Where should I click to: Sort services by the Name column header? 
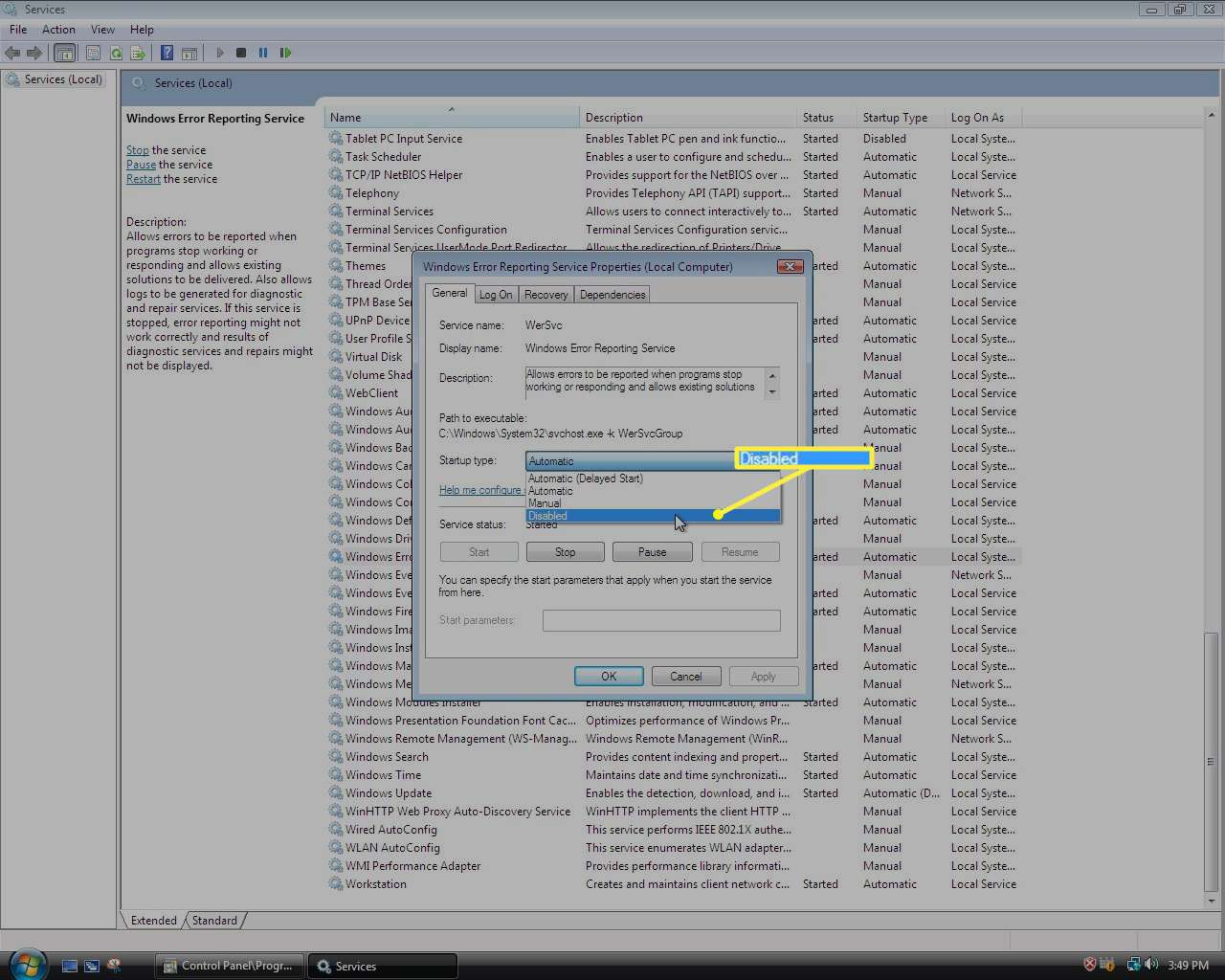point(452,118)
